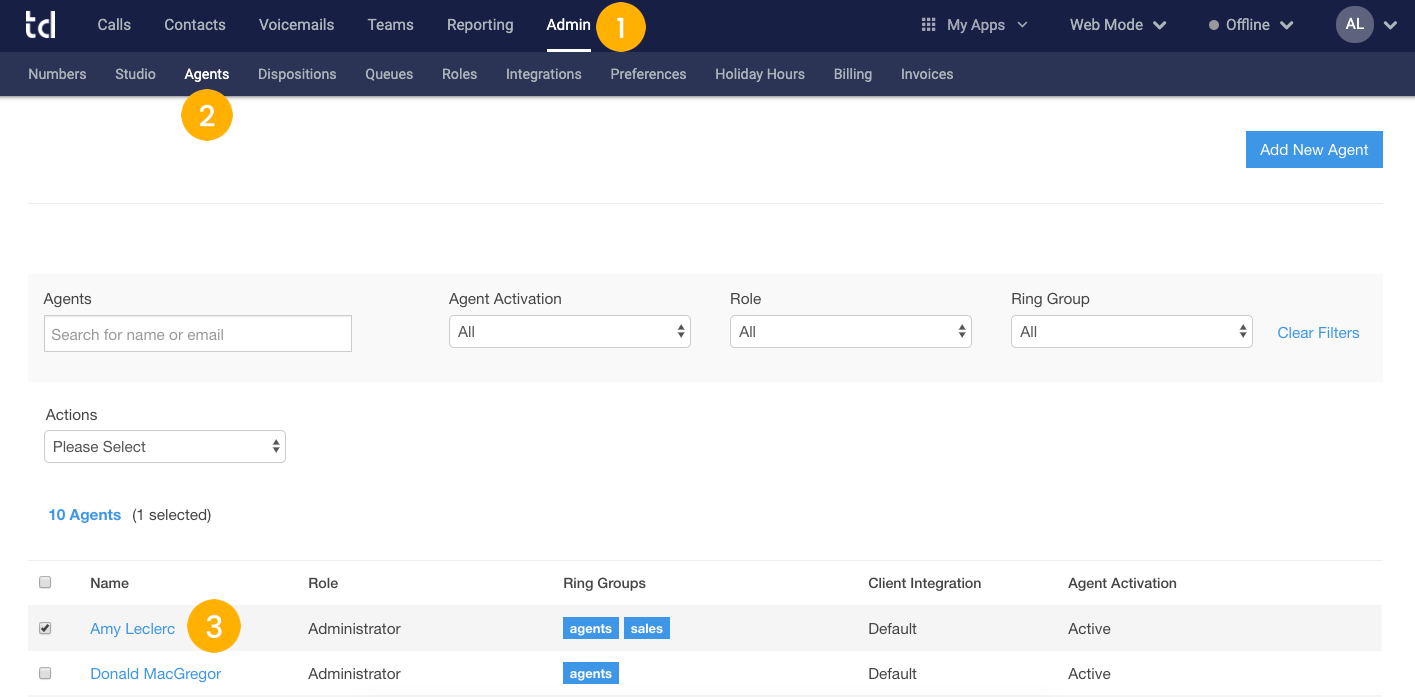The height and width of the screenshot is (697, 1415).
Task: Open the Actions Please Select dropdown
Action: pos(164,446)
